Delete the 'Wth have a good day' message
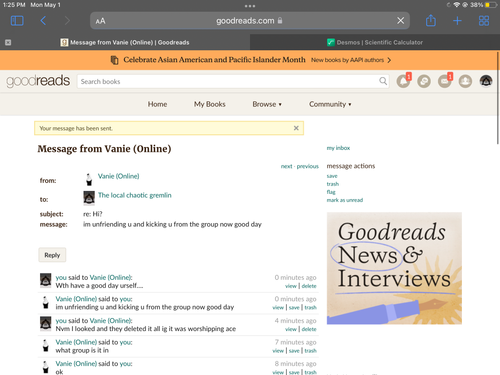This screenshot has width=500, height=375. point(309,286)
